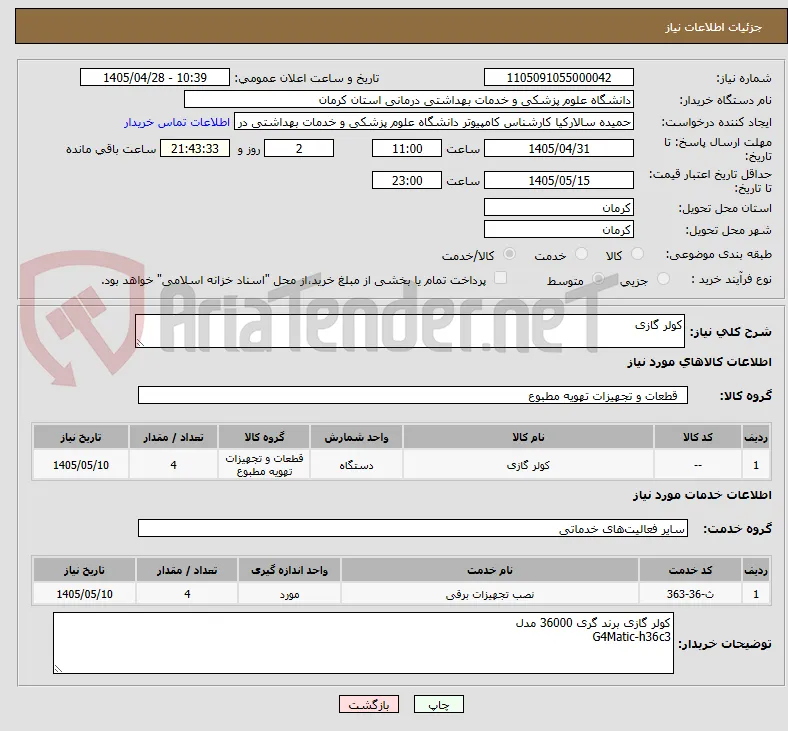
Task: Click the مورد unit cell in services table
Action: coord(289,594)
